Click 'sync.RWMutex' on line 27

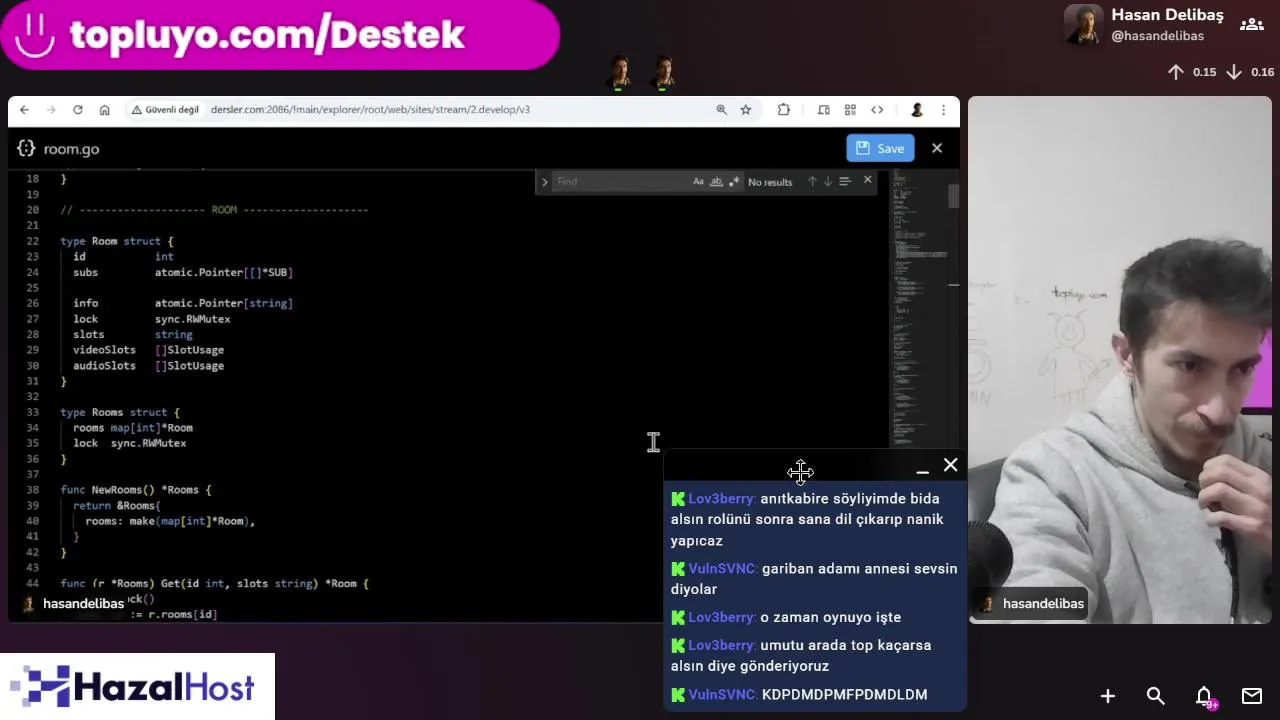[193, 319]
